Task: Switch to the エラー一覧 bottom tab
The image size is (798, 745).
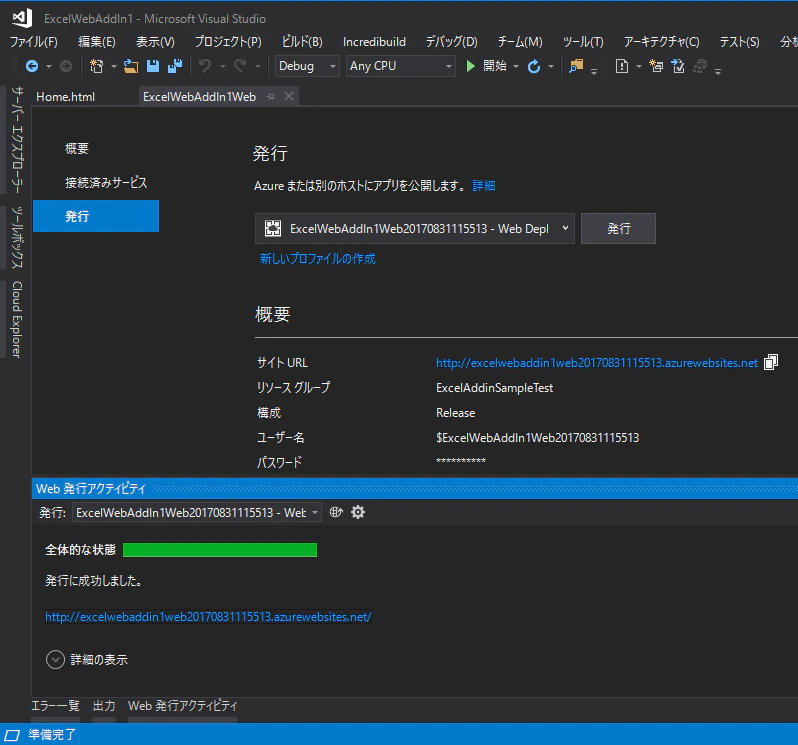Action: coord(55,706)
